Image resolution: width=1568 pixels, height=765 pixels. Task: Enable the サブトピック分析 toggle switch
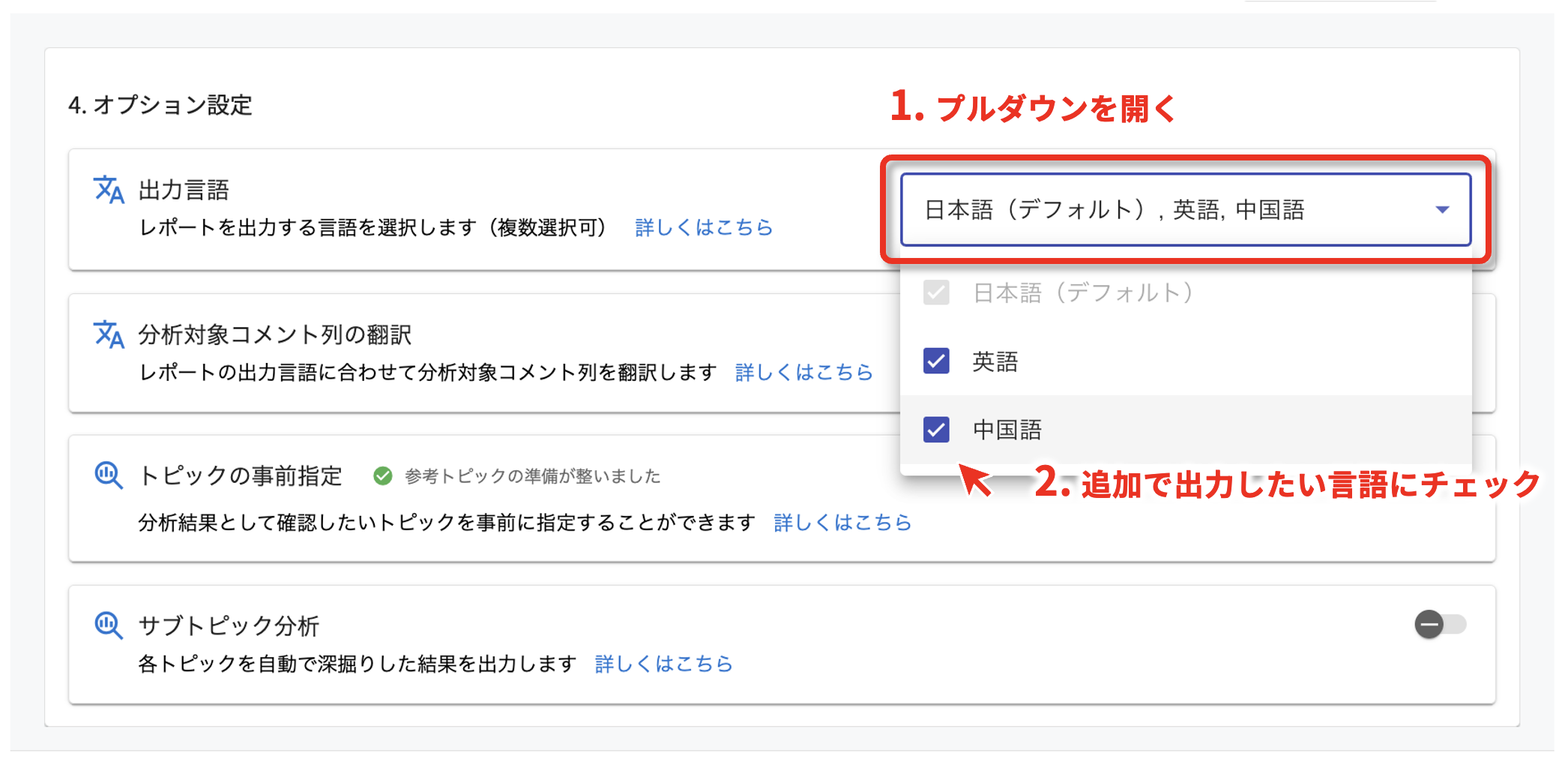1440,625
